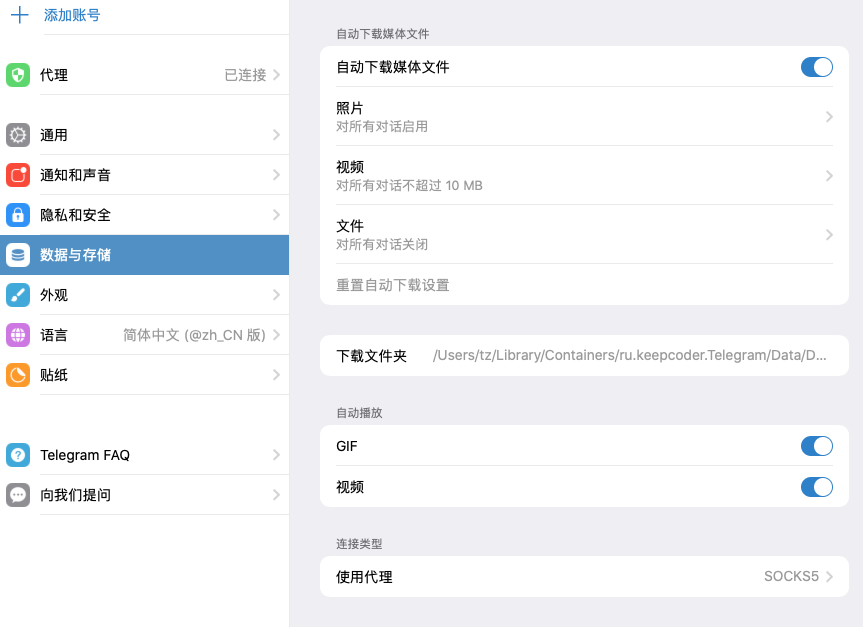This screenshot has height=627, width=863.
Task: Expand the 外观 row chevron
Action: tap(276, 295)
